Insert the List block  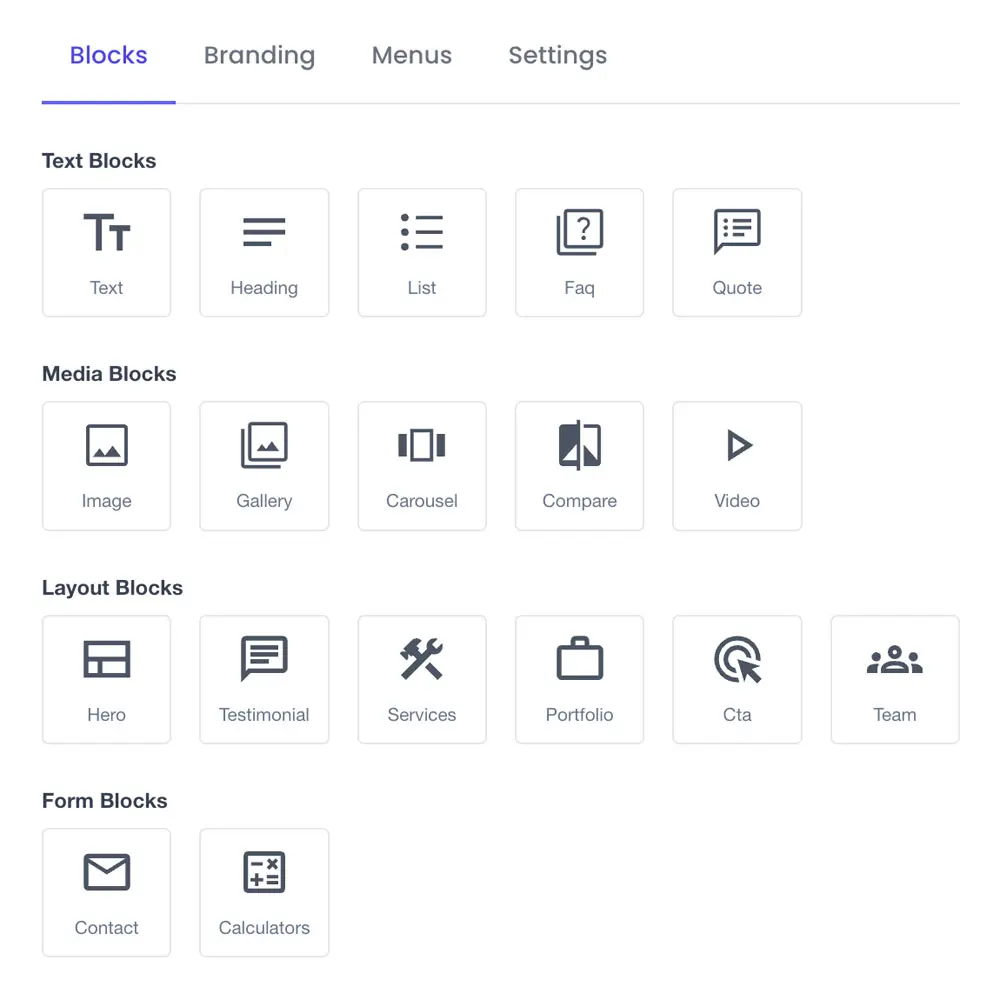422,252
